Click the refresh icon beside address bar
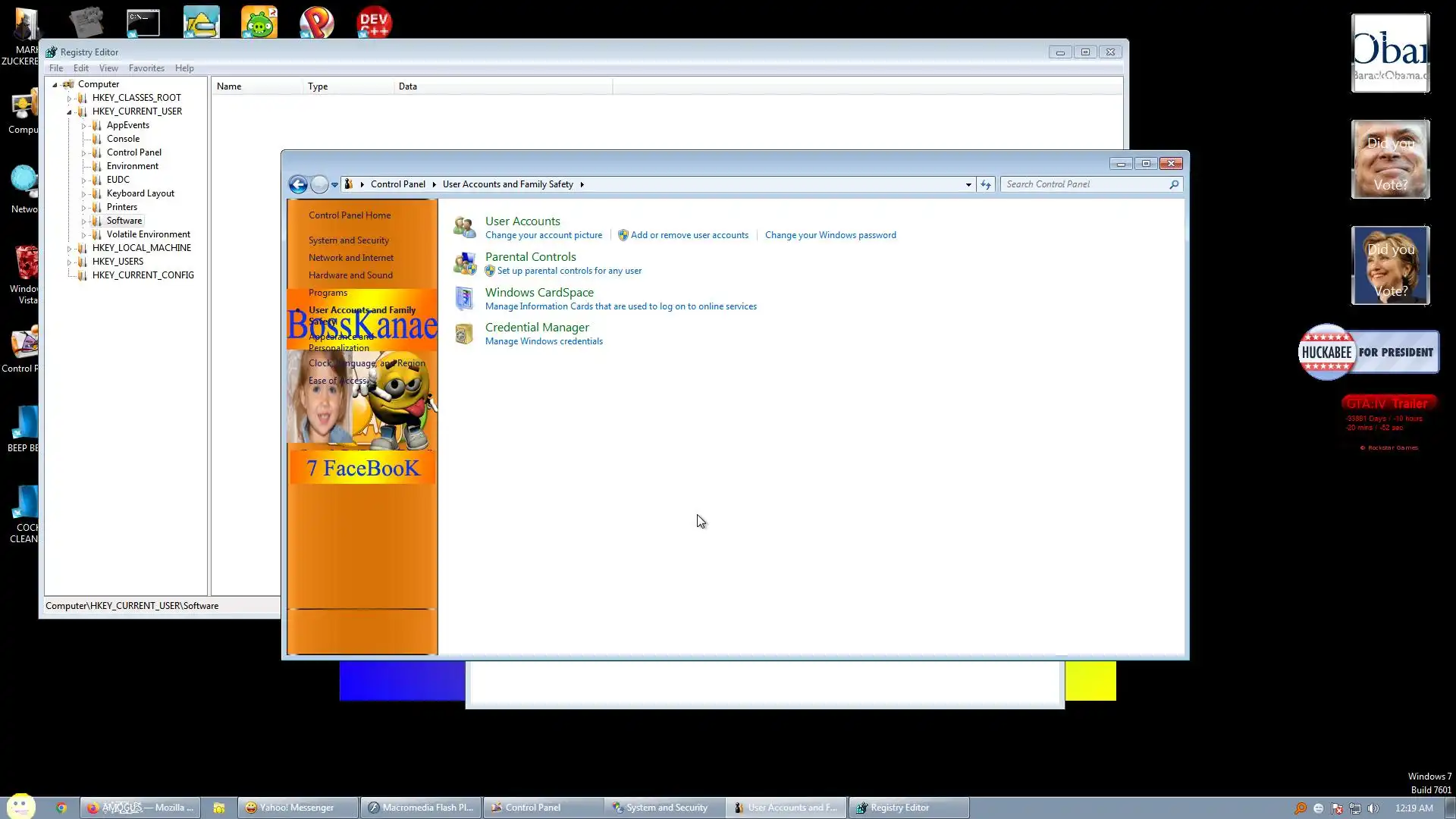Image resolution: width=1456 pixels, height=819 pixels. click(x=985, y=184)
